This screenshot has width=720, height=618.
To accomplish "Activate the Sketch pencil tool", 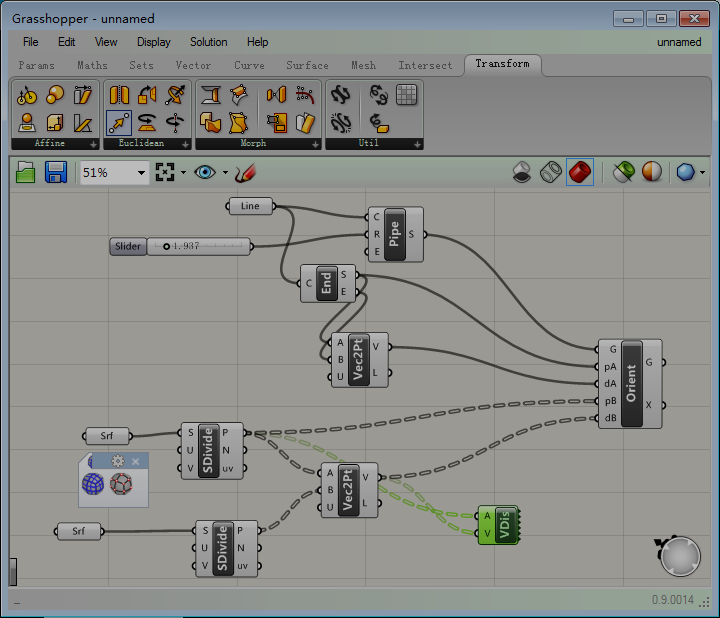I will coord(245,173).
